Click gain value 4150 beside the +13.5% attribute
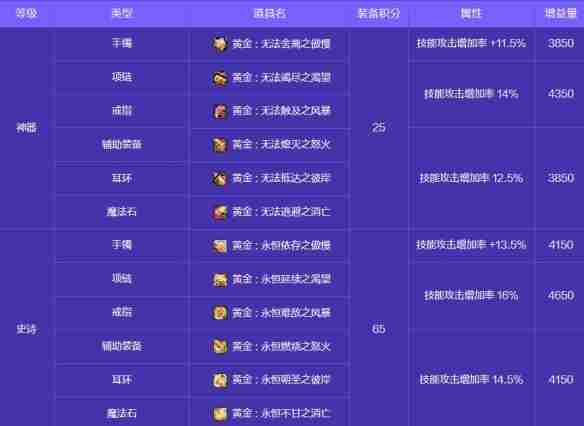 coord(561,245)
